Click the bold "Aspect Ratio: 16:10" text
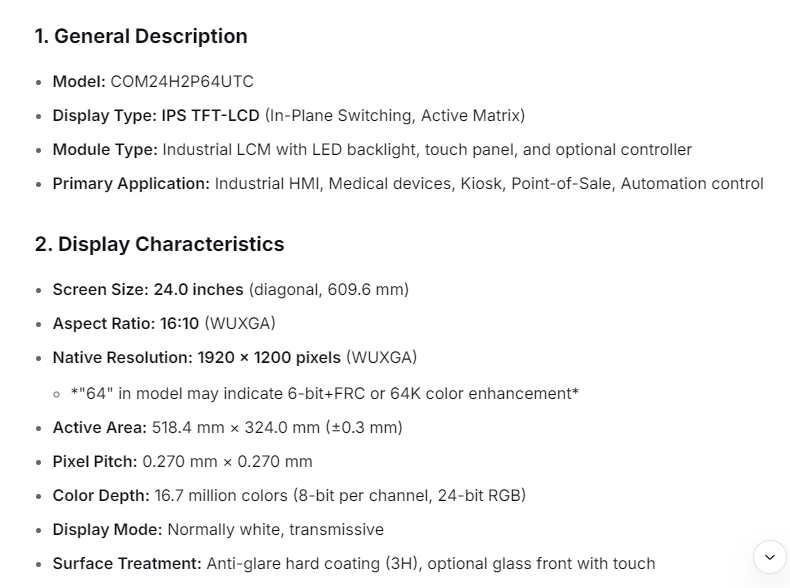790x588 pixels. pyautogui.click(x=126, y=323)
